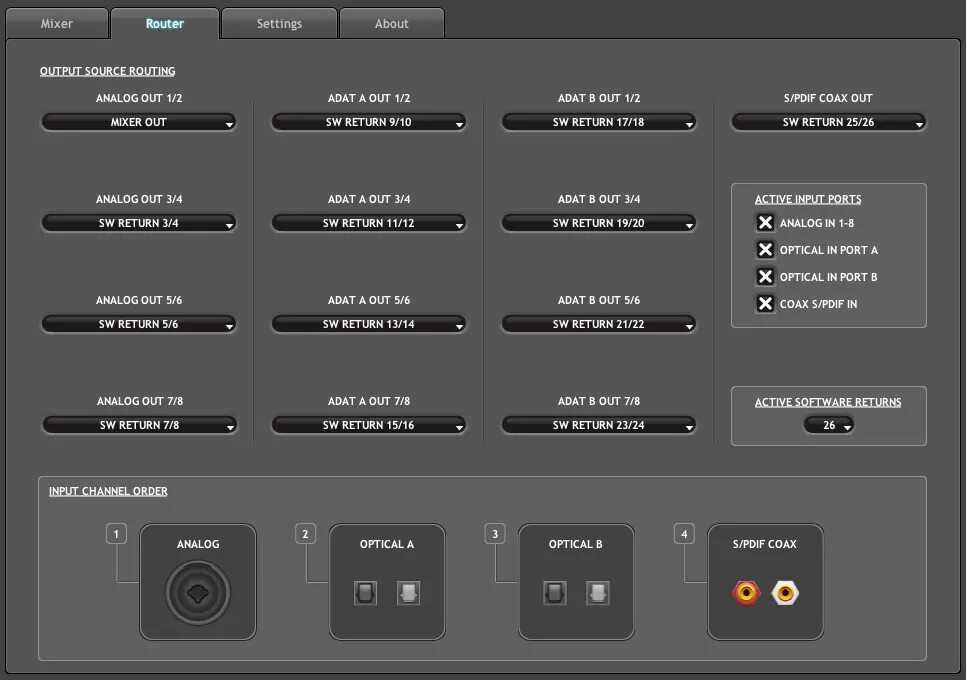Image resolution: width=966 pixels, height=680 pixels.
Task: Change the ADAT A Out 5/6 routing selection
Action: 368,323
